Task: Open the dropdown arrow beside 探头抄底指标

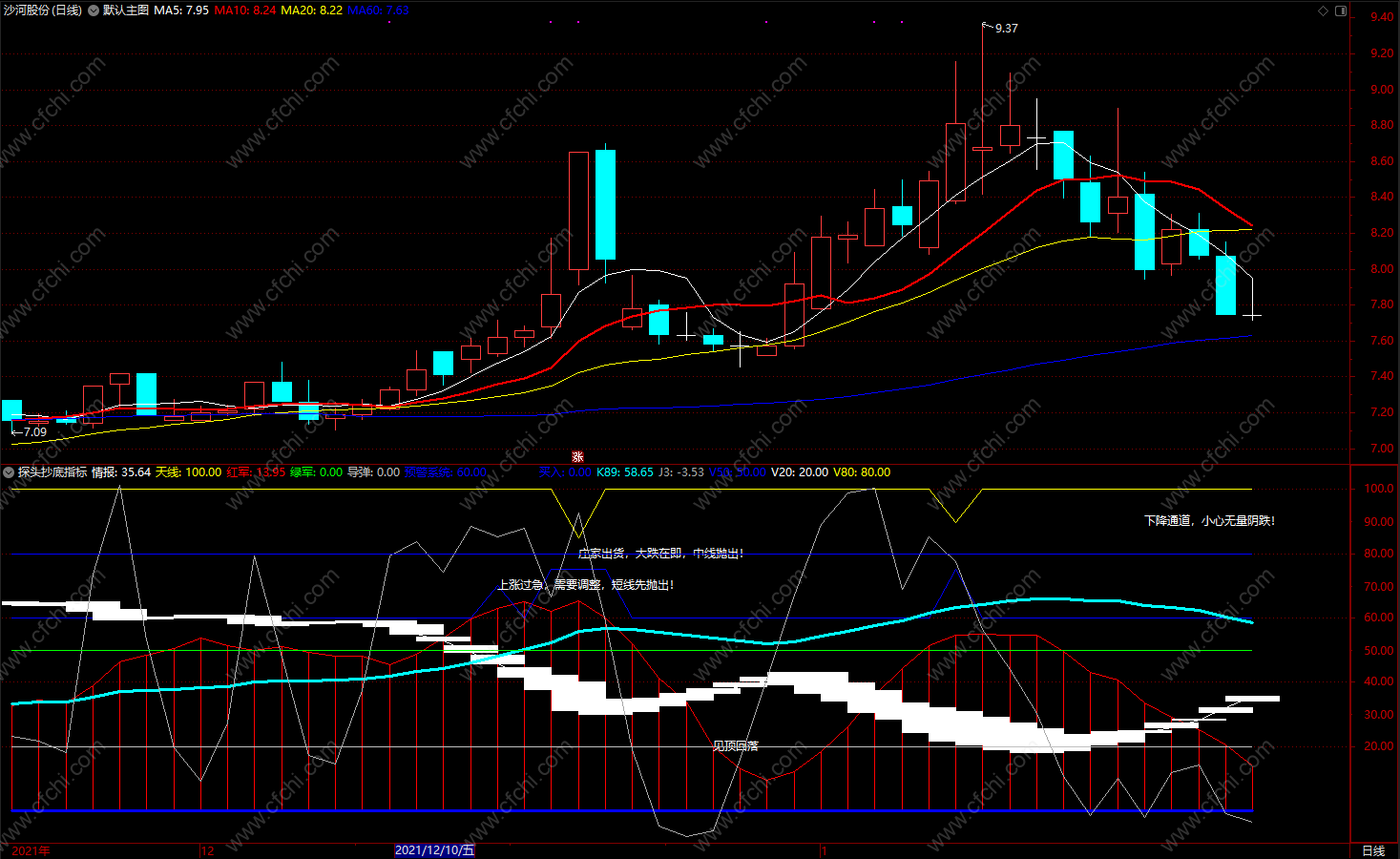Action: click(9, 472)
